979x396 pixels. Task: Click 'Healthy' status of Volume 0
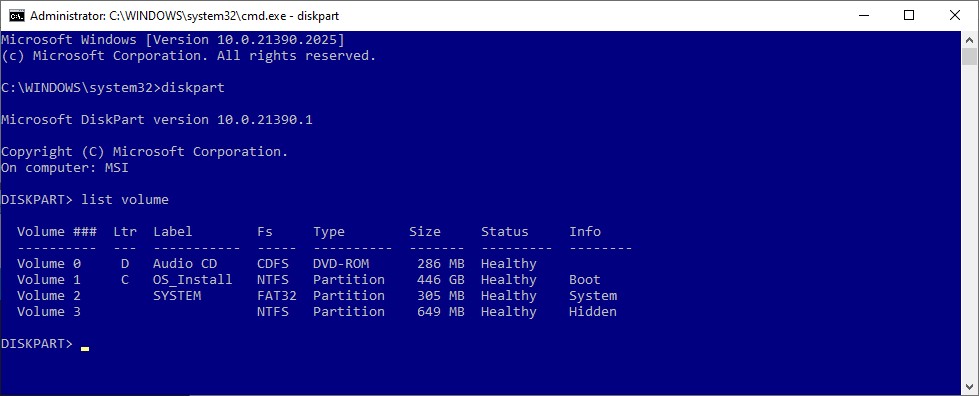509,264
